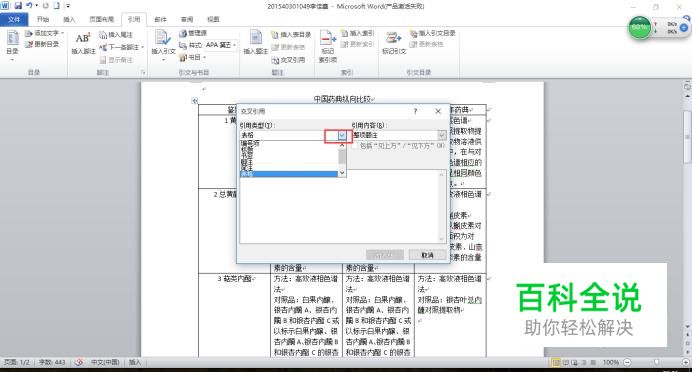This screenshot has width=692, height=372.
Task: Click the 标记索引项 (Mark Index Entry) icon
Action: tap(327, 38)
